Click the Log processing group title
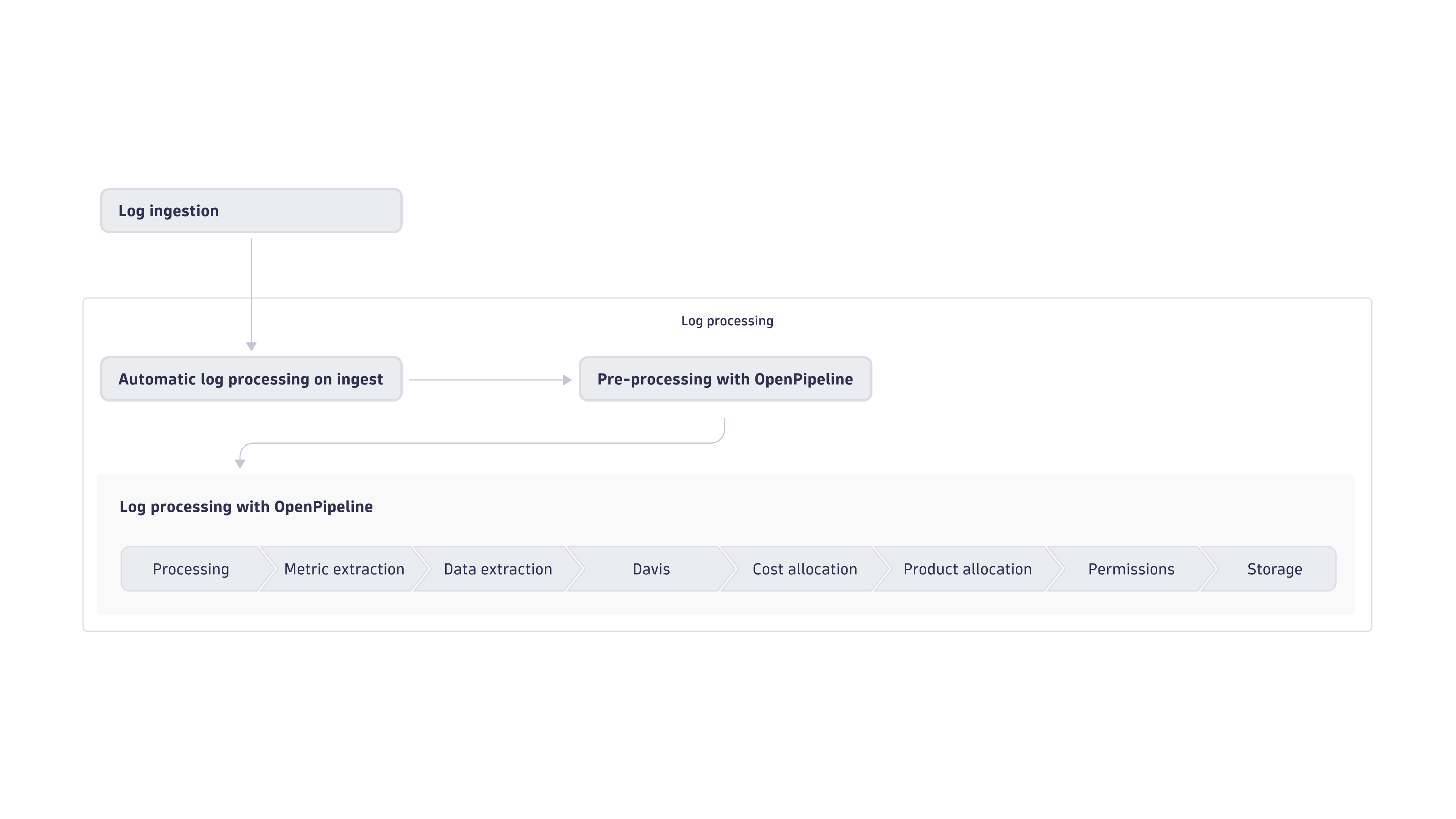The width and height of the screenshot is (1456, 819). (x=727, y=321)
